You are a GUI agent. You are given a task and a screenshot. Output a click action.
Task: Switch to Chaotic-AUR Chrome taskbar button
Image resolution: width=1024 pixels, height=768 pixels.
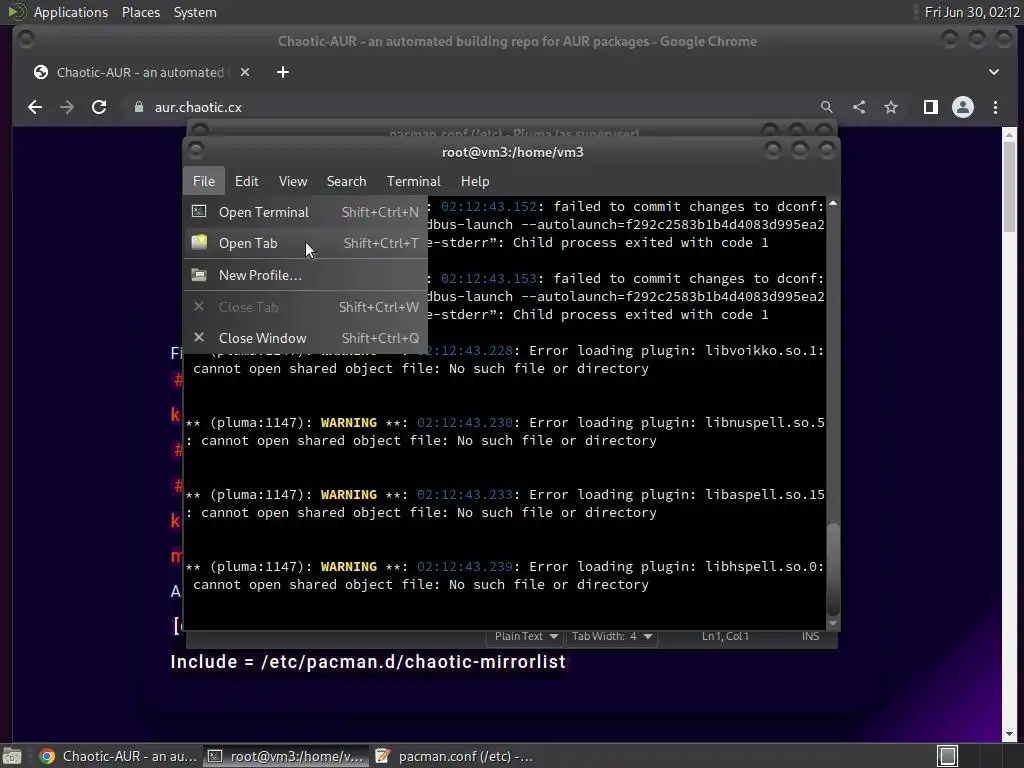(x=118, y=756)
